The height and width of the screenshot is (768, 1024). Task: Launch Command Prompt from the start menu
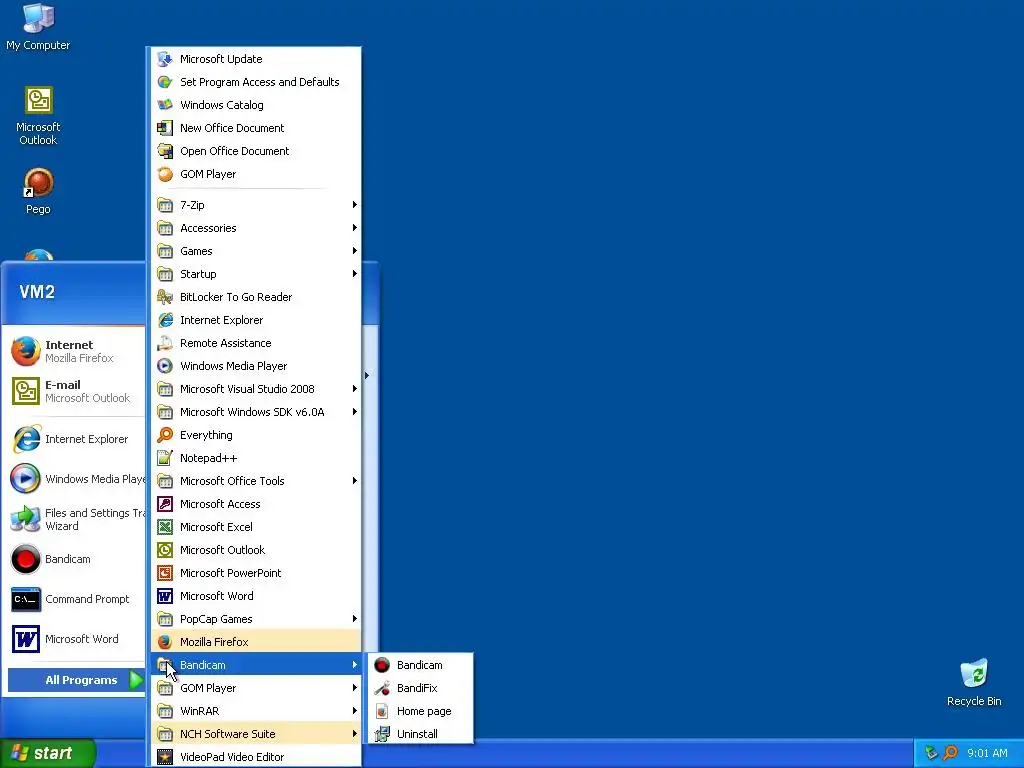(x=74, y=599)
